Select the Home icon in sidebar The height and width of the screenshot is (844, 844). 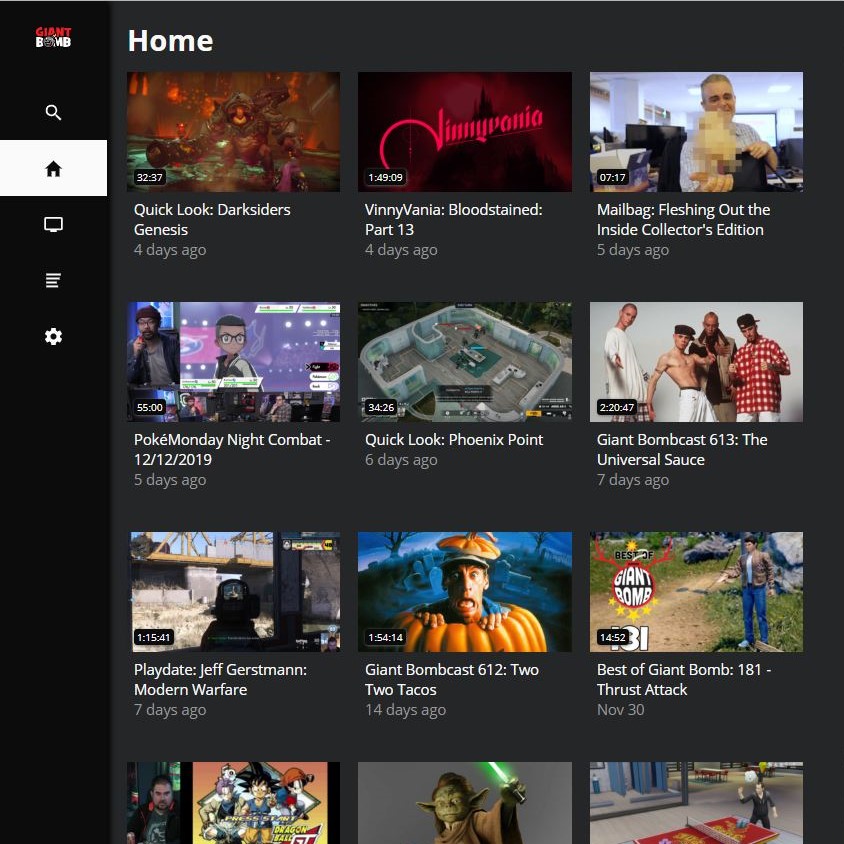53,168
